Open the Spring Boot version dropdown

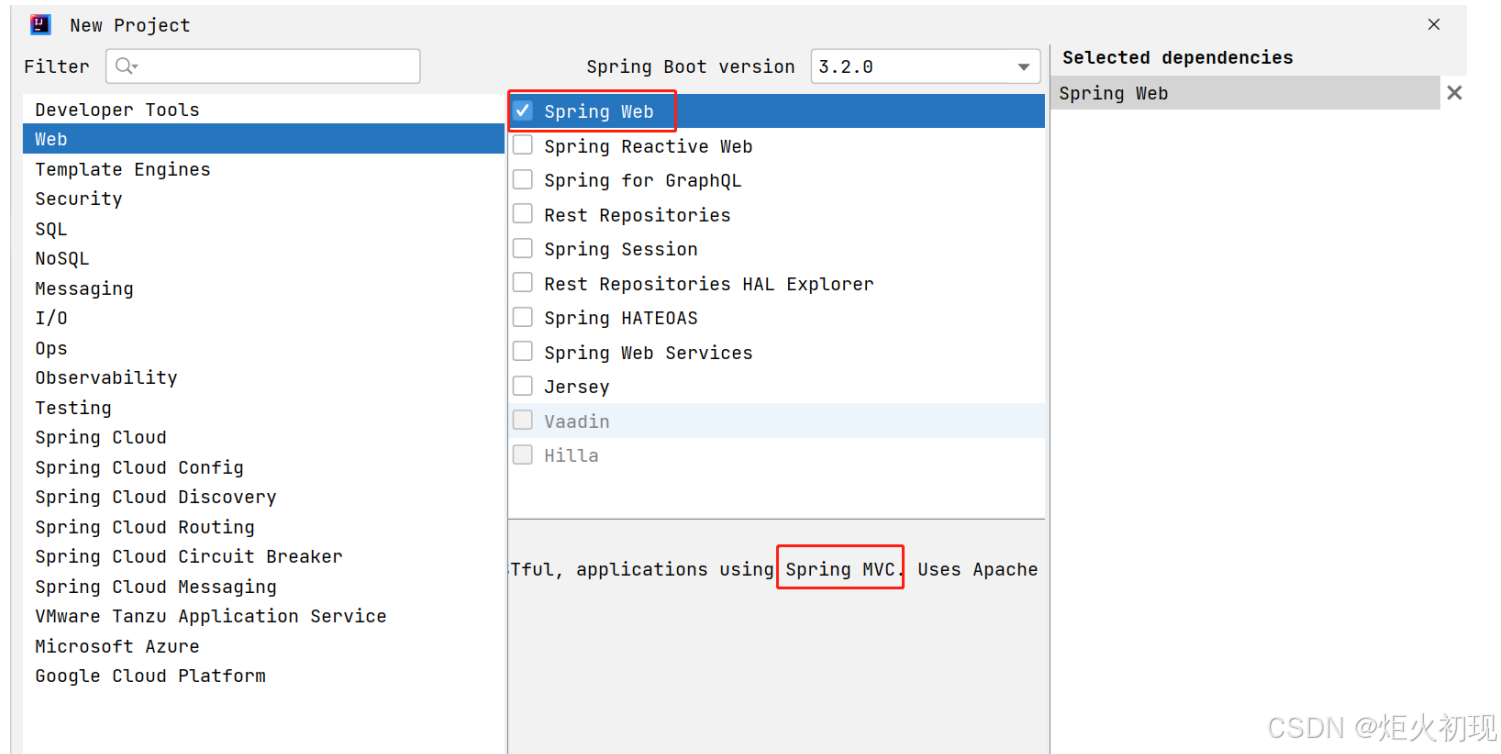pos(1023,67)
